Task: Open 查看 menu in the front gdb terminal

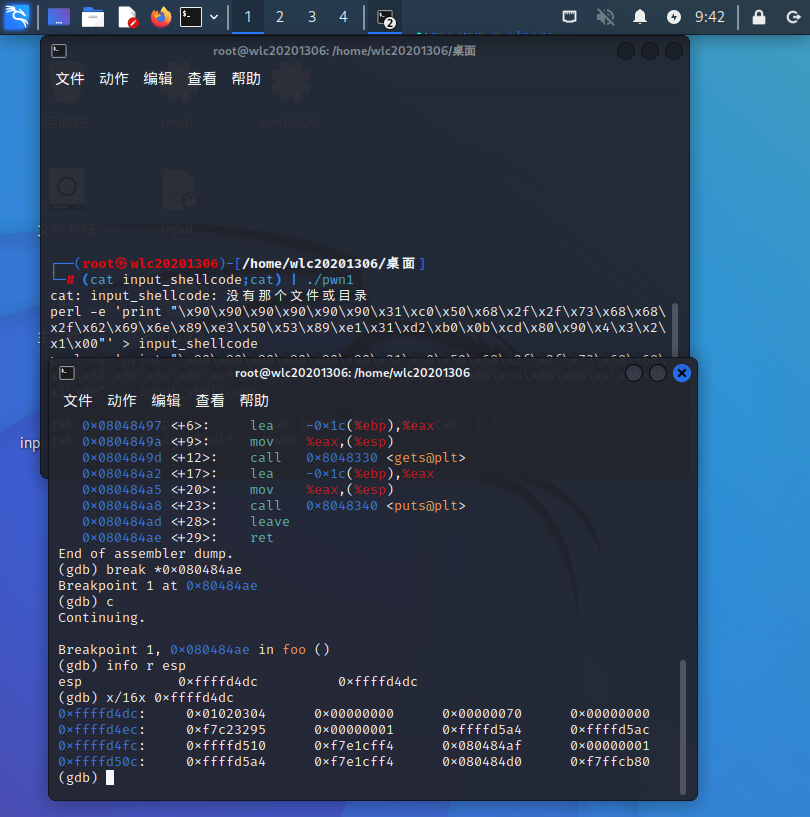Action: tap(209, 401)
